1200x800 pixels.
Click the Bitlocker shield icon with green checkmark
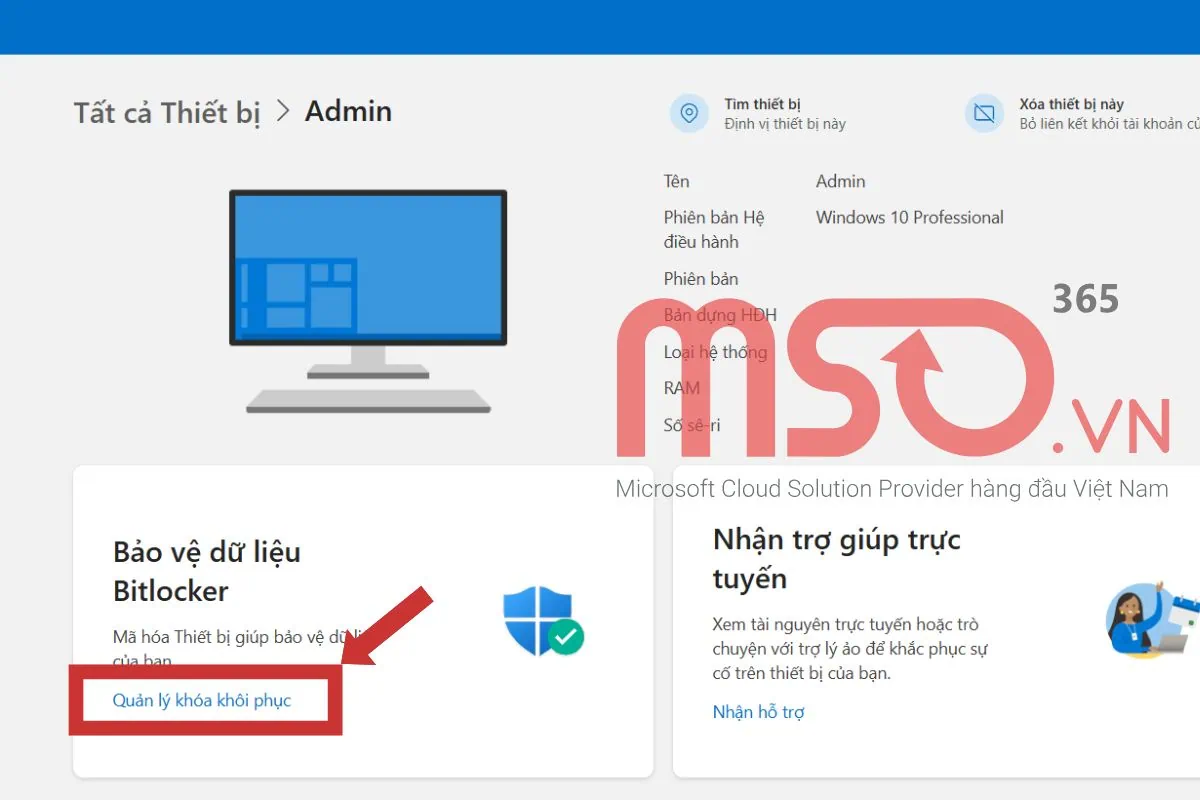542,621
